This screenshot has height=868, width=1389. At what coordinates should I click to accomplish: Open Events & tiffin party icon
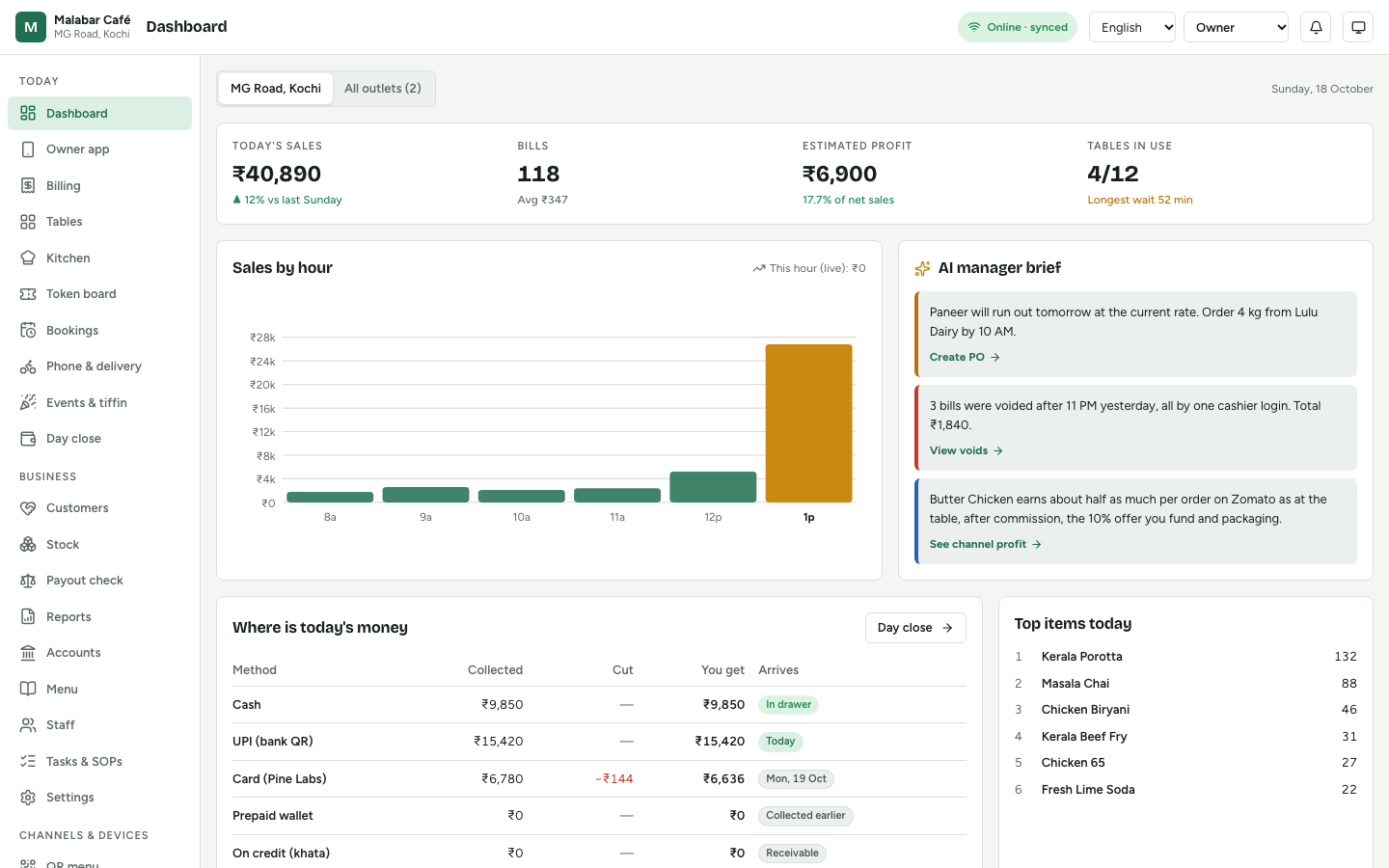[x=28, y=402]
